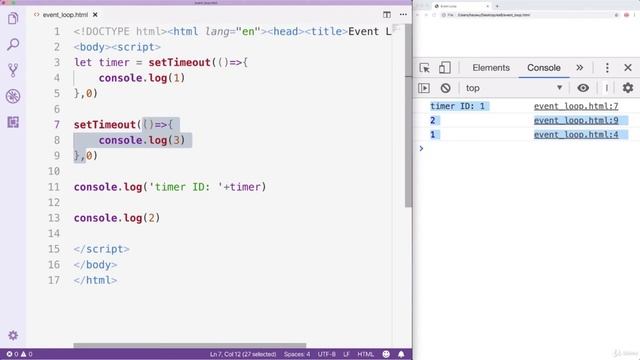Click browser back arrow button
640x360 pixels.
coord(418,15)
